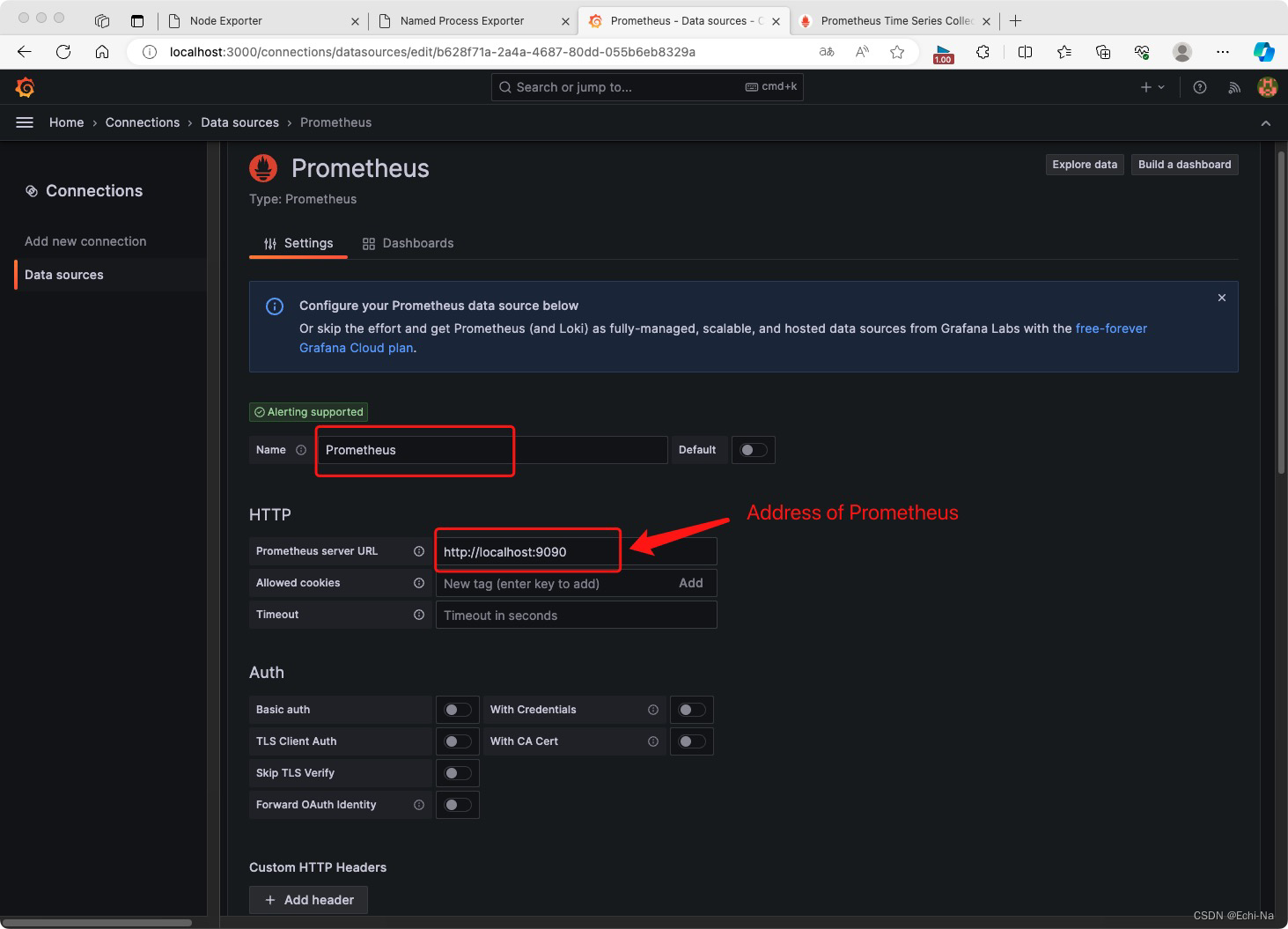The width and height of the screenshot is (1288, 929).
Task: Open translate icon in address bar
Action: tap(827, 52)
